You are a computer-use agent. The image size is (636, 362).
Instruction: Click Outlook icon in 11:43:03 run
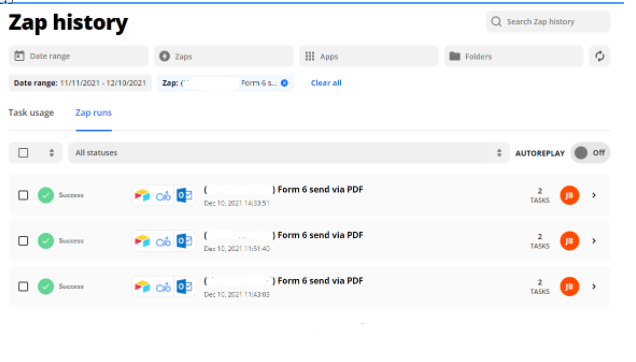pyautogui.click(x=184, y=287)
